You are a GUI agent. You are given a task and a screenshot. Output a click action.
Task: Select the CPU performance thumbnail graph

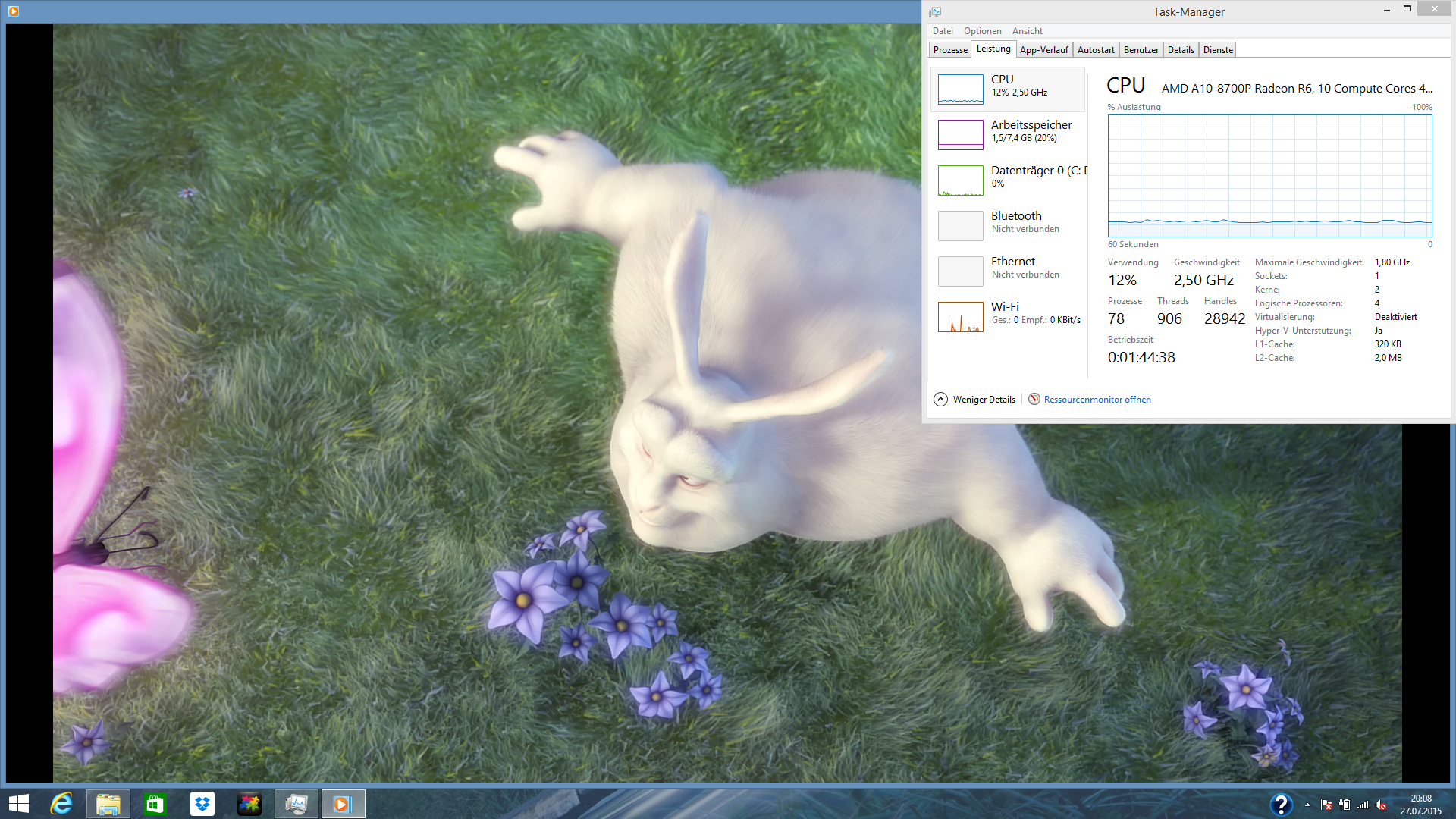(x=960, y=89)
